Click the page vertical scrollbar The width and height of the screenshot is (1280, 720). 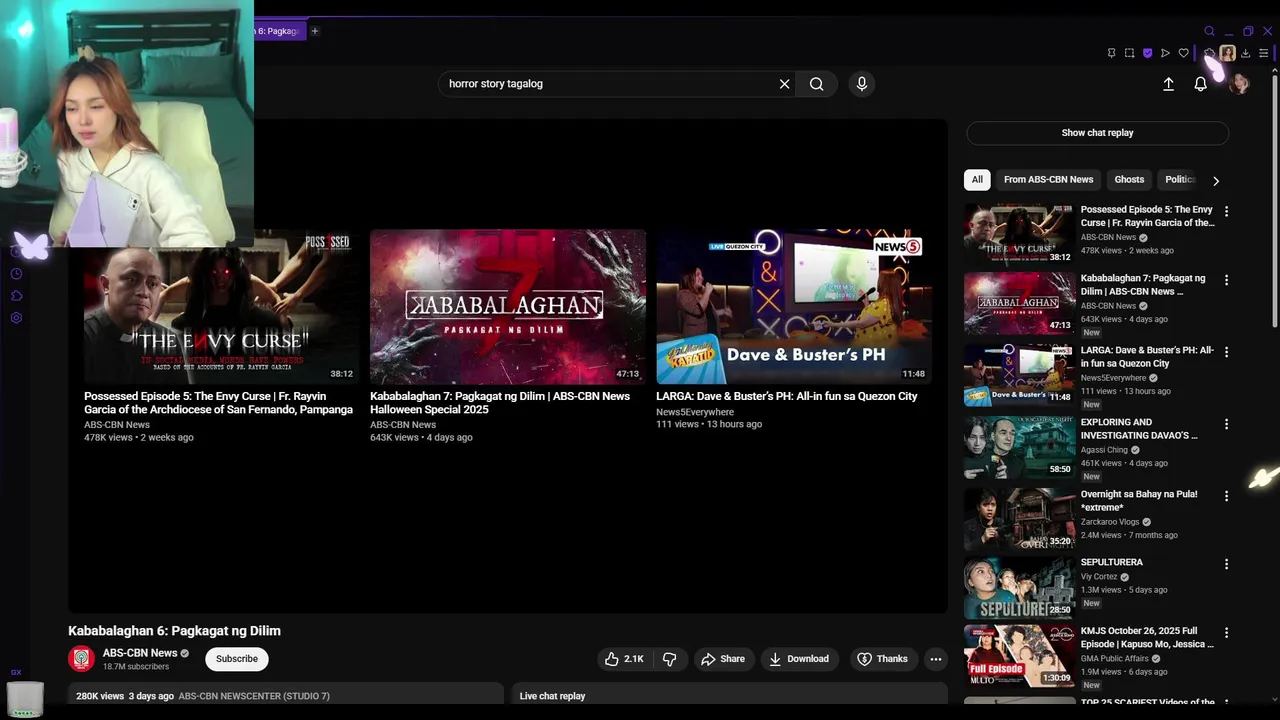[x=1274, y=200]
